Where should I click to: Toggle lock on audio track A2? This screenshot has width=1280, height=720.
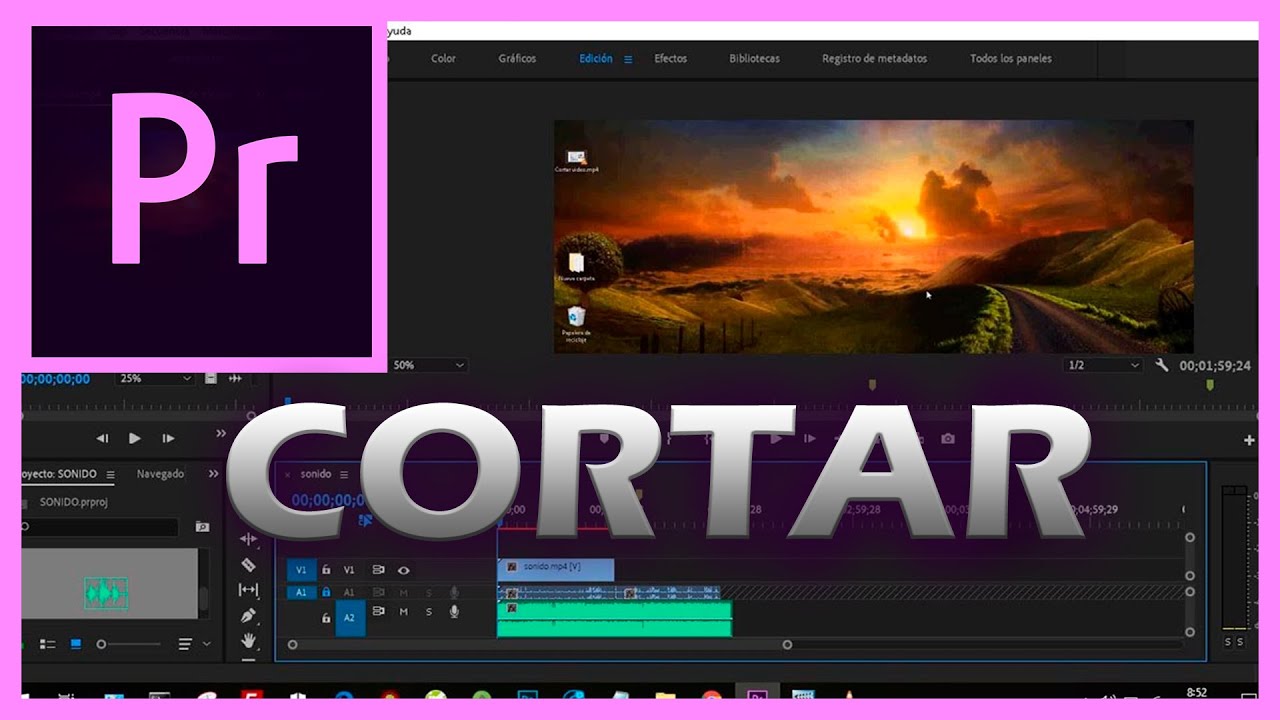click(x=326, y=618)
